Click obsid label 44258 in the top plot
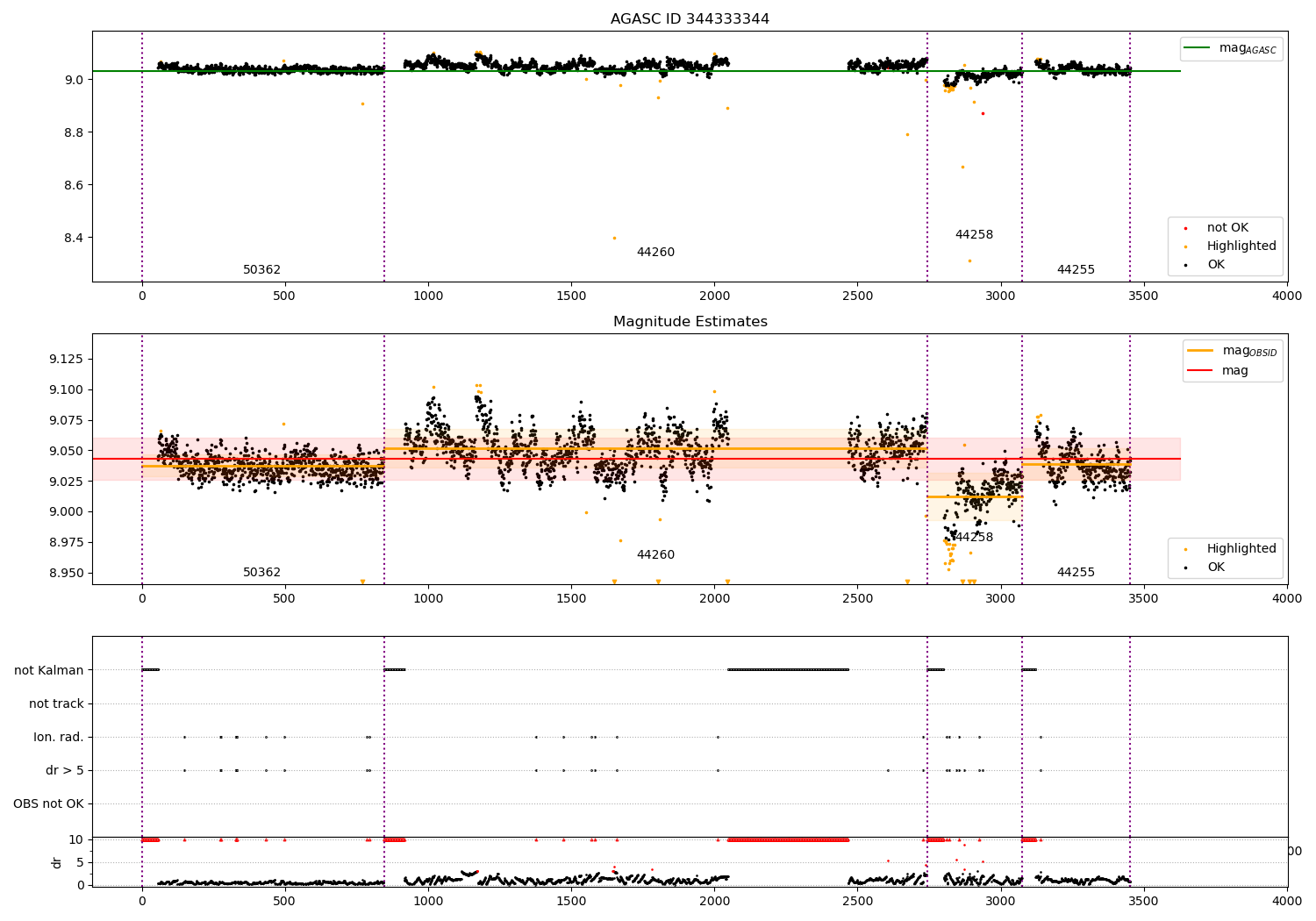The width and height of the screenshot is (1316, 921). pyautogui.click(x=974, y=235)
